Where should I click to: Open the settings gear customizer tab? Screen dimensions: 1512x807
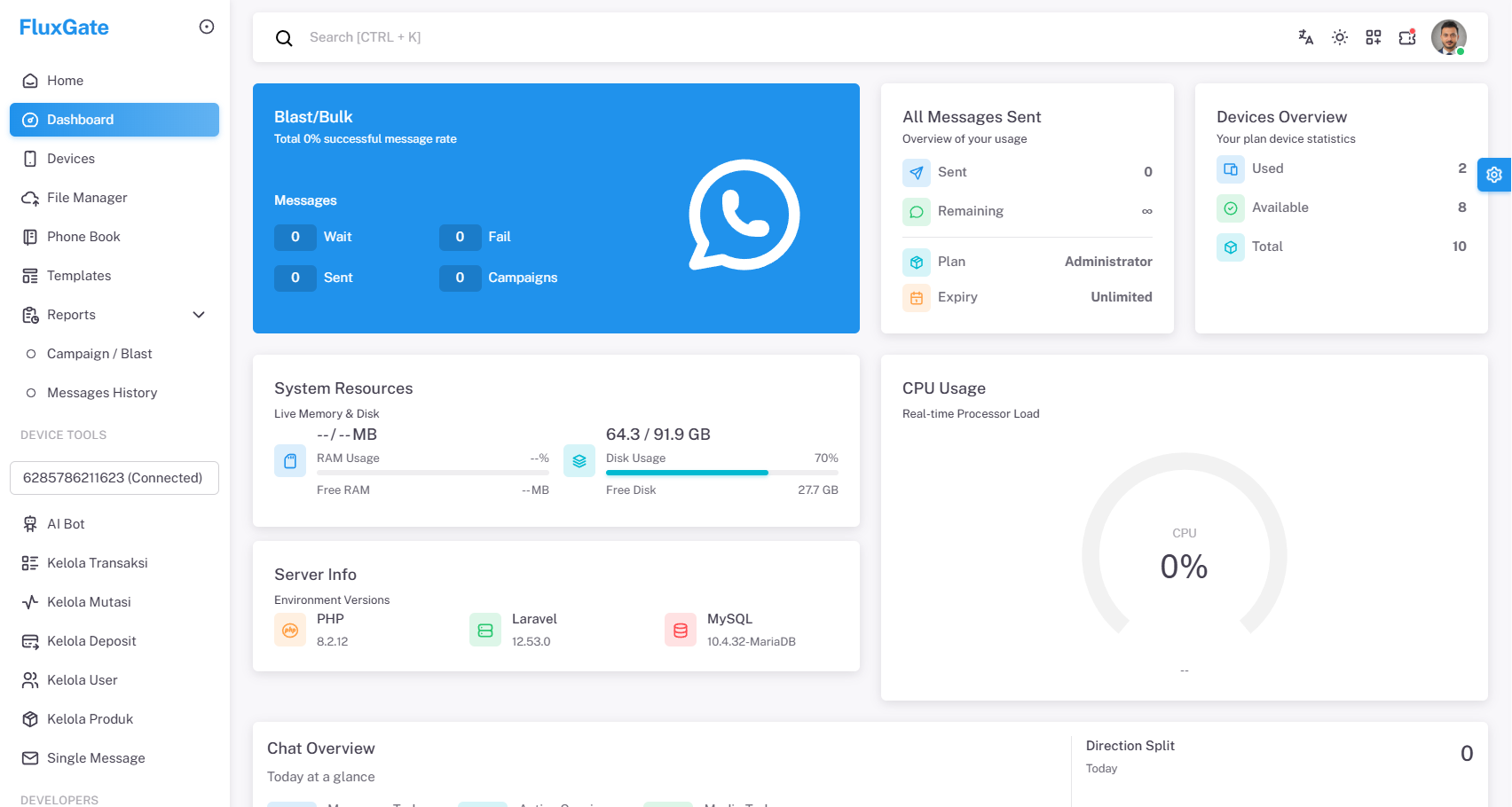click(x=1494, y=175)
